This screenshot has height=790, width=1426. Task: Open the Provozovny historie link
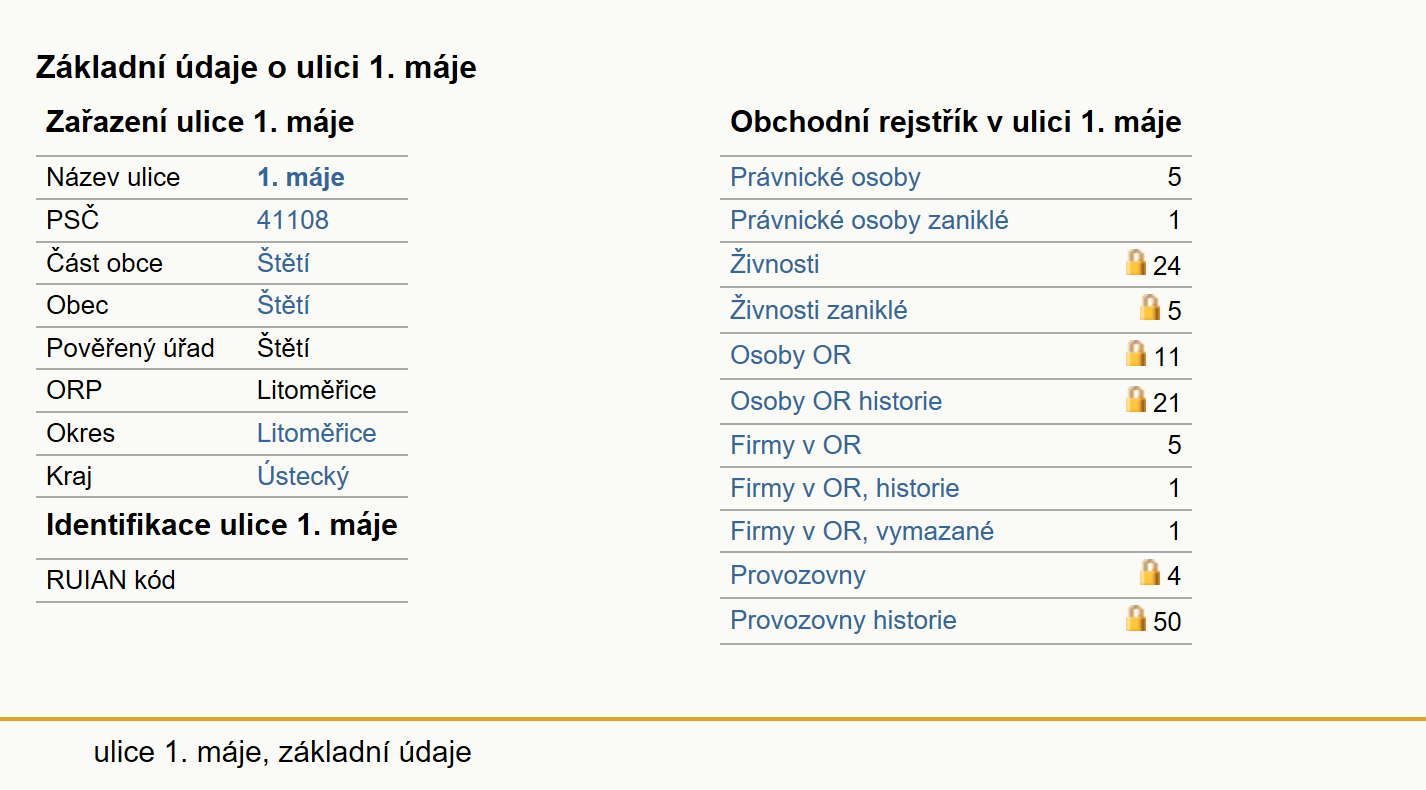[x=843, y=620]
